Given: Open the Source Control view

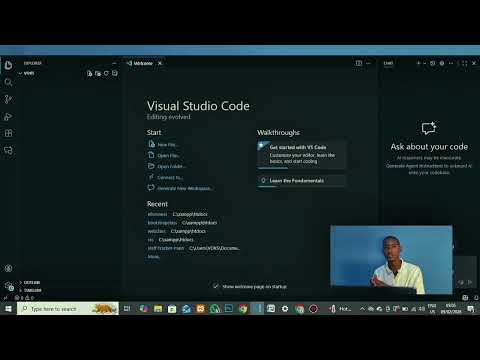Looking at the screenshot, I should click(8, 99).
